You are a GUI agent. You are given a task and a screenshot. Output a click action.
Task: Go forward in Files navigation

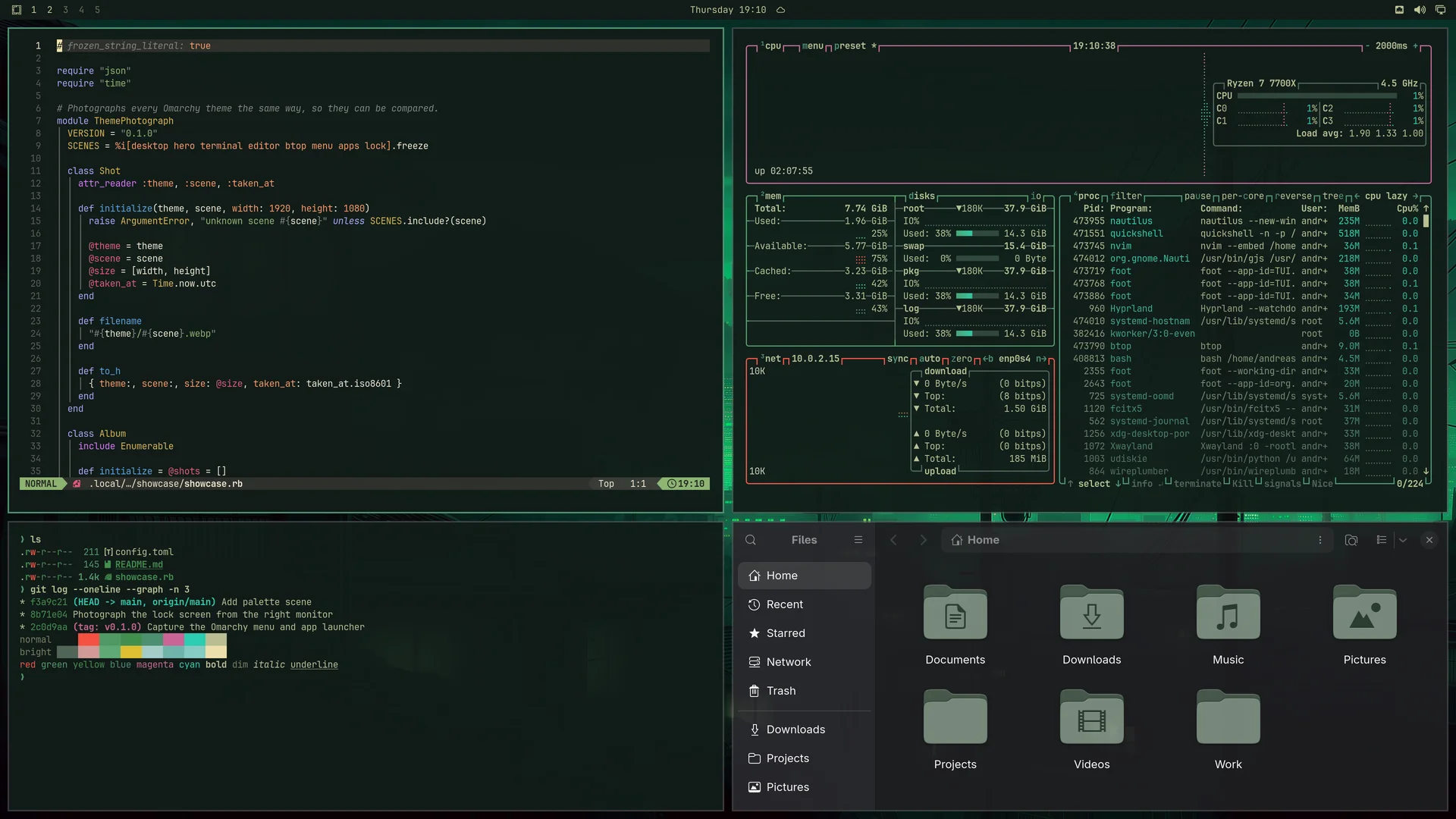pyautogui.click(x=923, y=540)
